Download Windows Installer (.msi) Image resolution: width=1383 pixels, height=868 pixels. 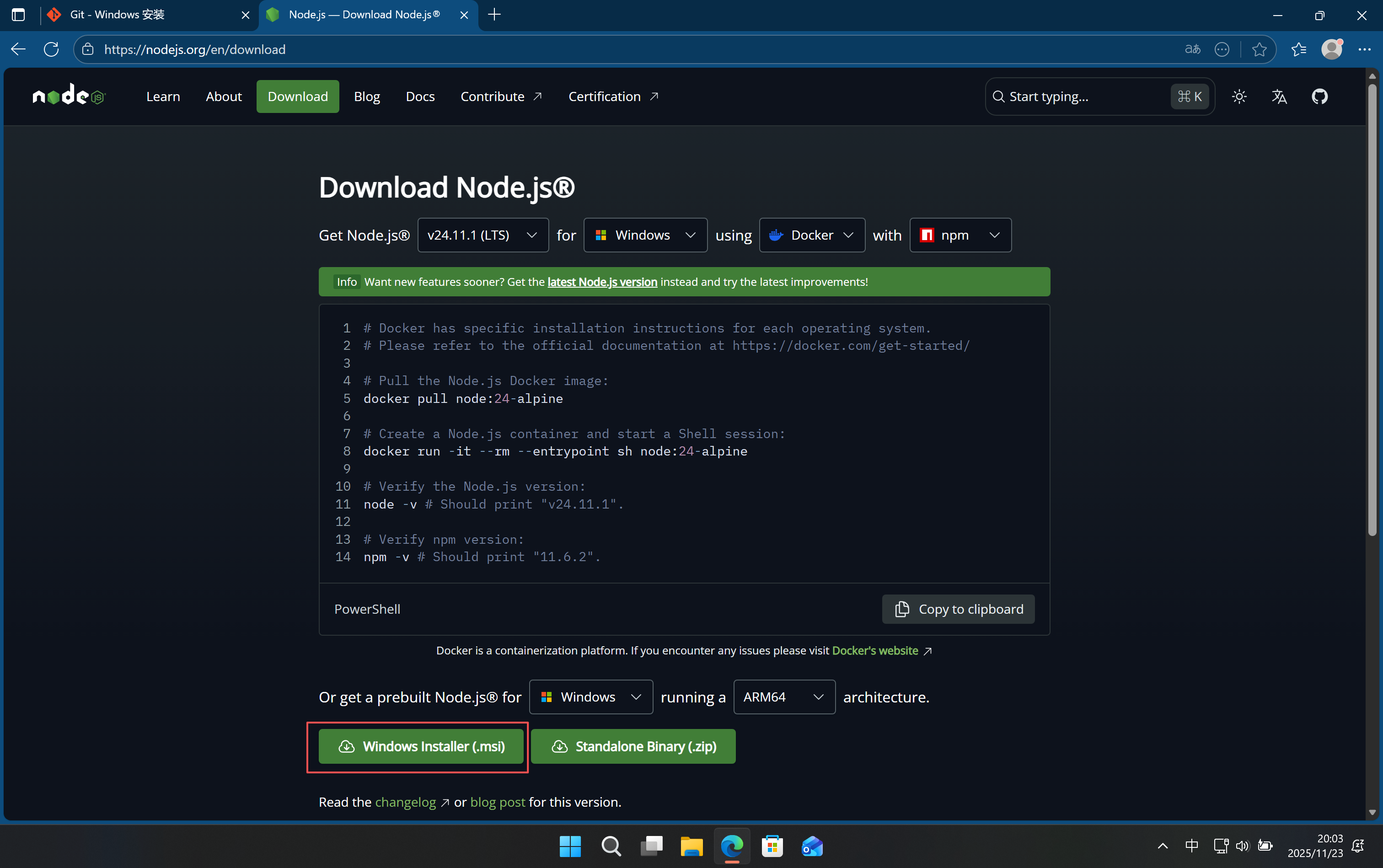click(421, 746)
